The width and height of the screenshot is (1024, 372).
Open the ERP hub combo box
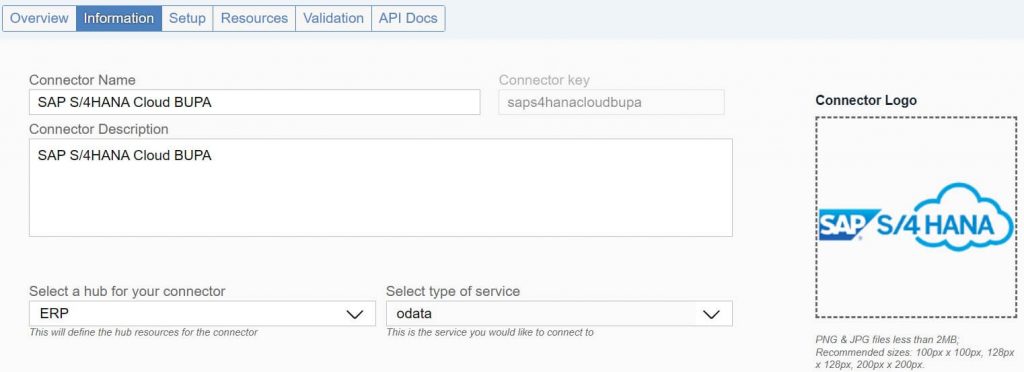(x=202, y=313)
